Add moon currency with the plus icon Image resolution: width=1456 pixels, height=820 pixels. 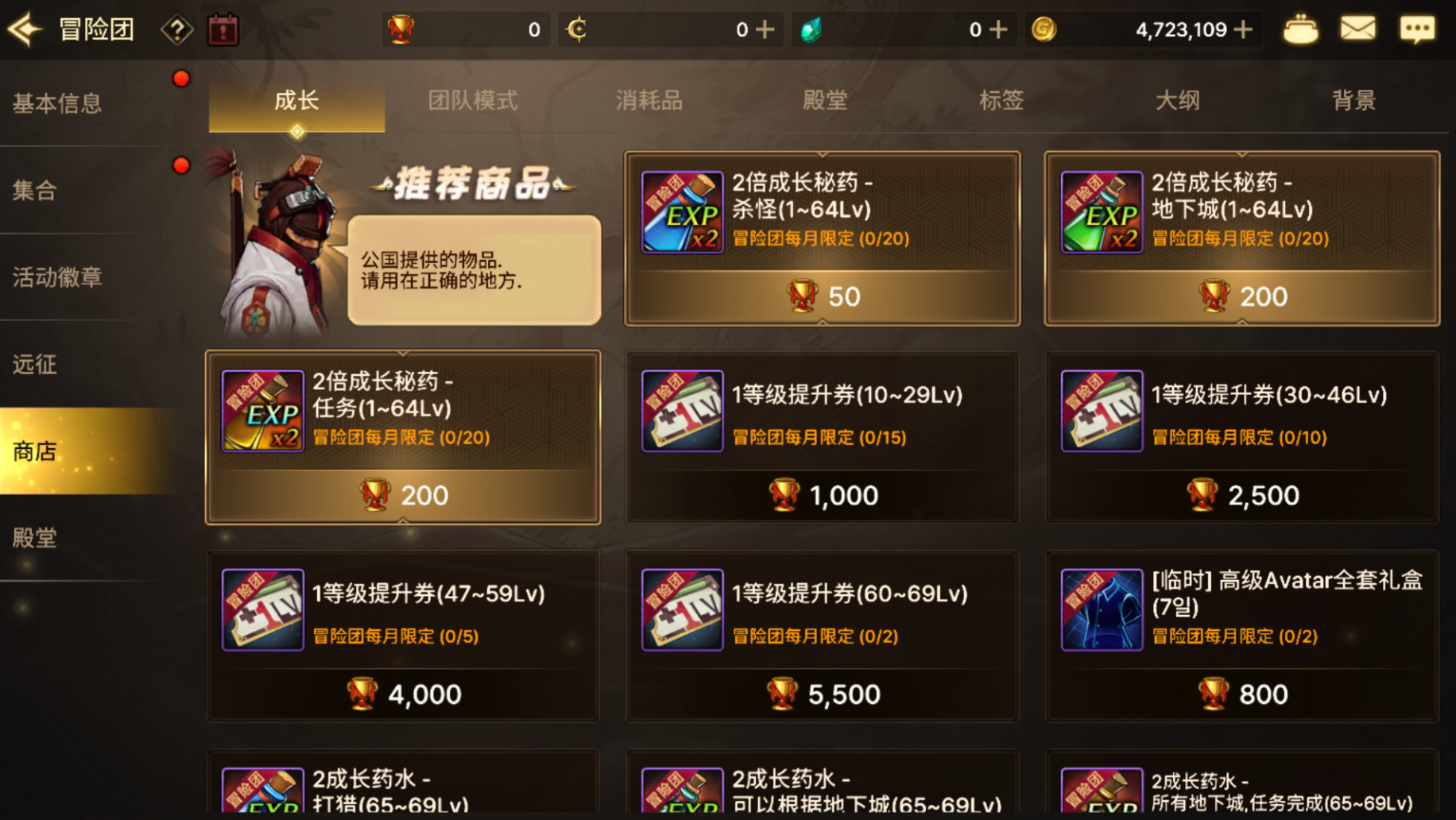pos(765,29)
